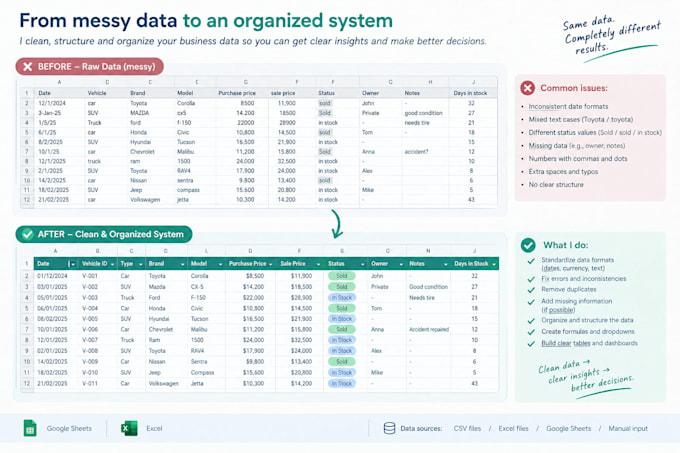Click the checkmark beside Build clear tables
Viewport: 680px width, 453px height.
(531, 344)
